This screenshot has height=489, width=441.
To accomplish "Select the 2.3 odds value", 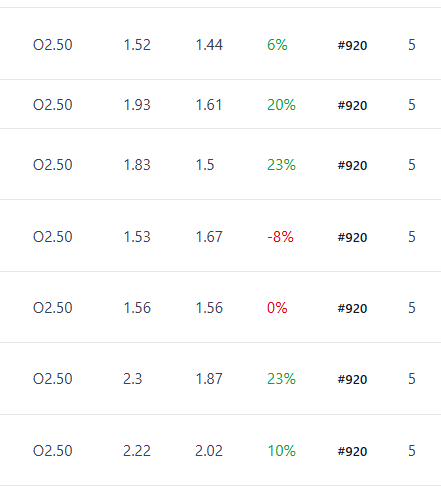I will (x=133, y=379).
